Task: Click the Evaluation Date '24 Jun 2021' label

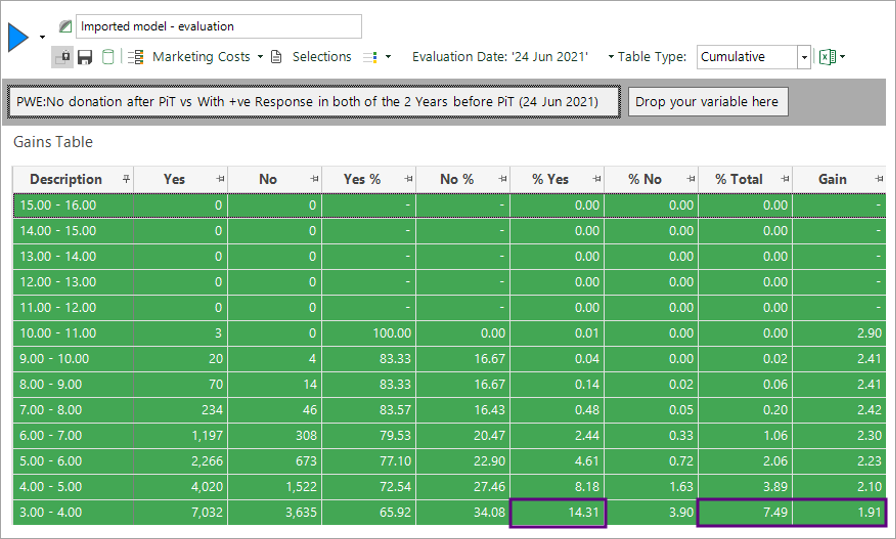Action: [500, 57]
